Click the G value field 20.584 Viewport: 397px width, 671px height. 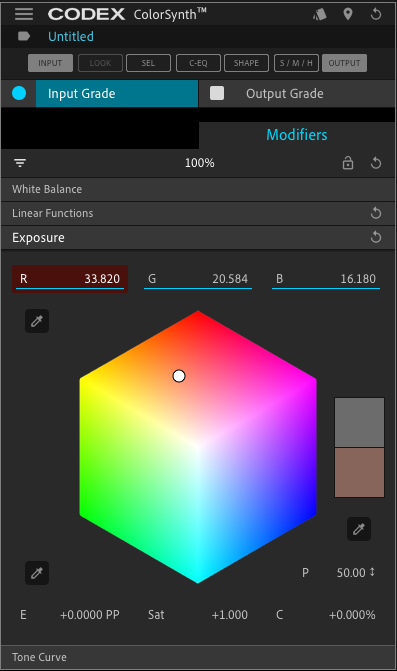click(x=198, y=279)
